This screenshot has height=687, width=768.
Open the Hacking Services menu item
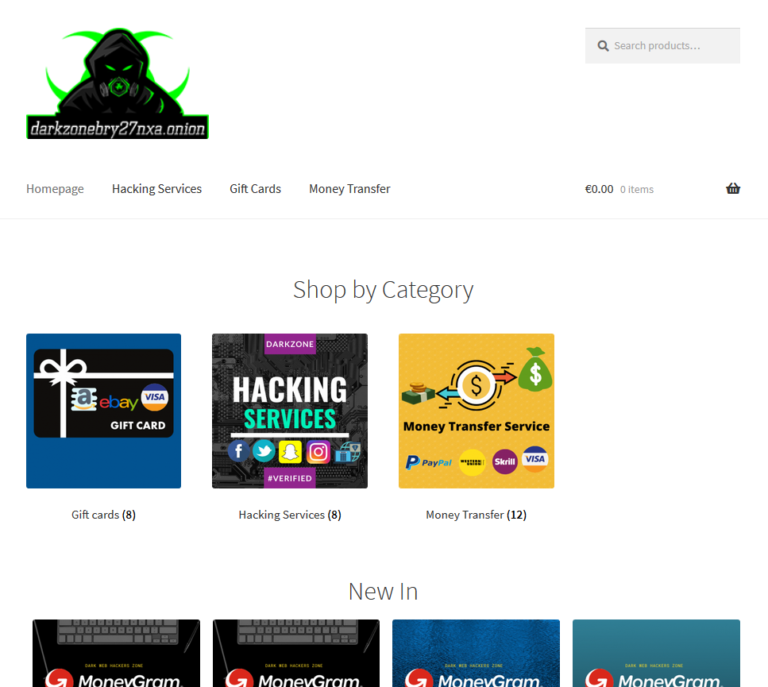coord(157,189)
